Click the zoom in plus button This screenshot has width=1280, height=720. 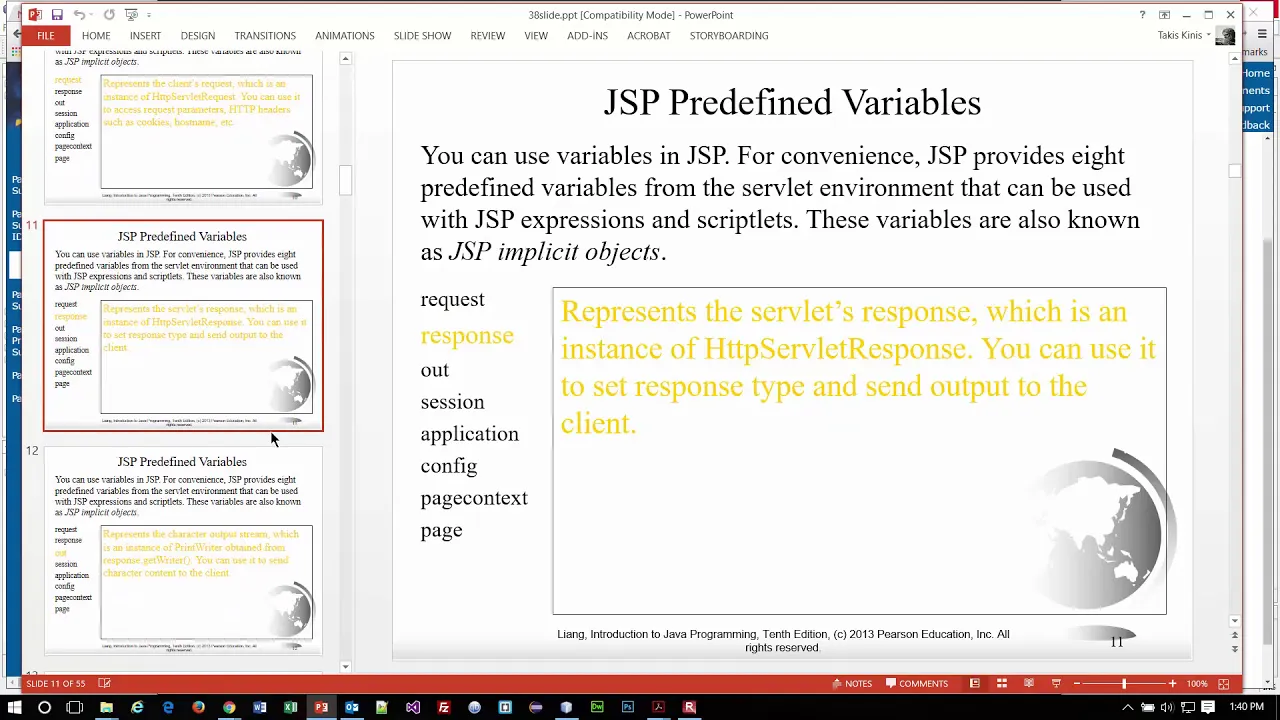[1172, 684]
